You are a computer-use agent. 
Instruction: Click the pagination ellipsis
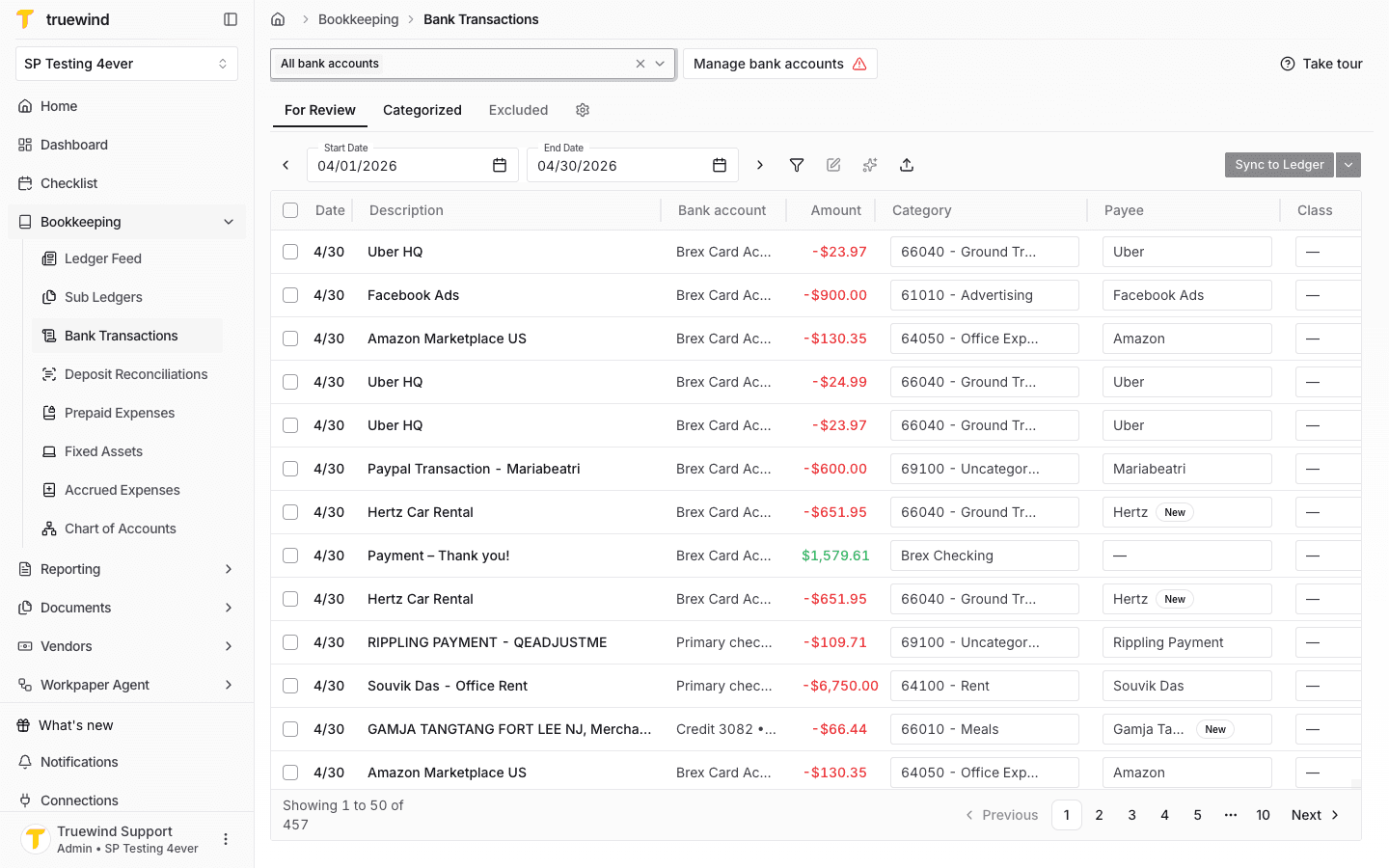tap(1230, 815)
